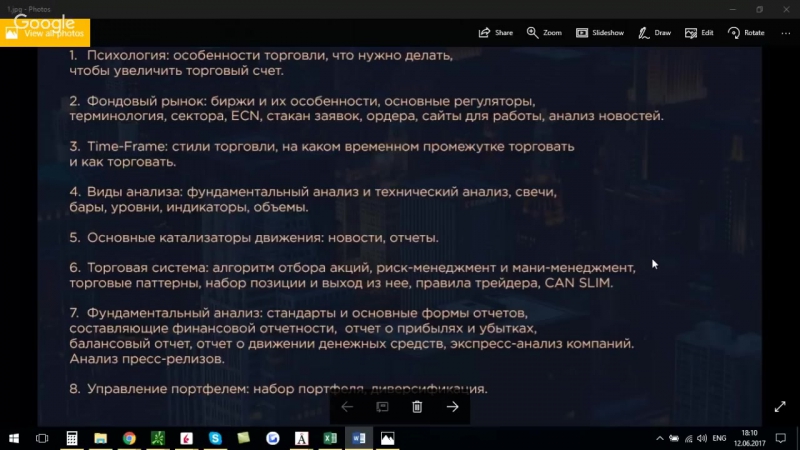The image size is (800, 450).
Task: Open the Action Center notifications icon
Action: click(x=781, y=438)
